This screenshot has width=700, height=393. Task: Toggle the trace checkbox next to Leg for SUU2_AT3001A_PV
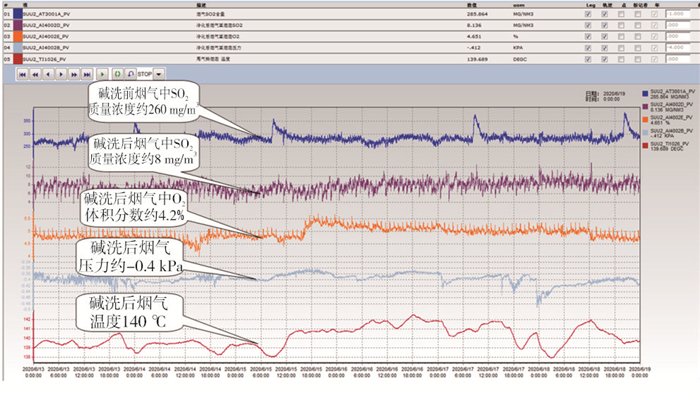click(604, 14)
